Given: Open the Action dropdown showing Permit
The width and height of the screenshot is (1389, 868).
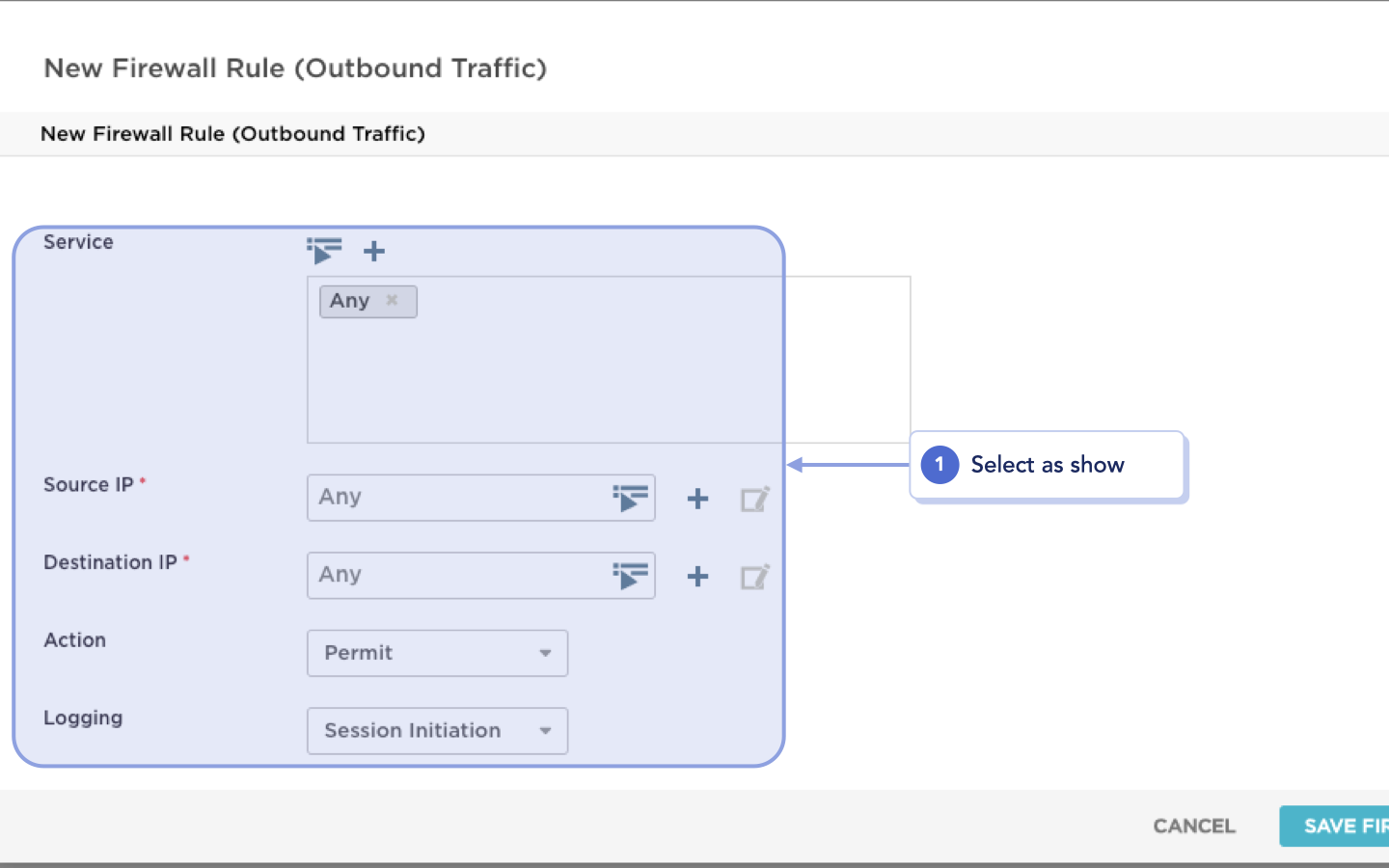Looking at the screenshot, I should coord(437,653).
